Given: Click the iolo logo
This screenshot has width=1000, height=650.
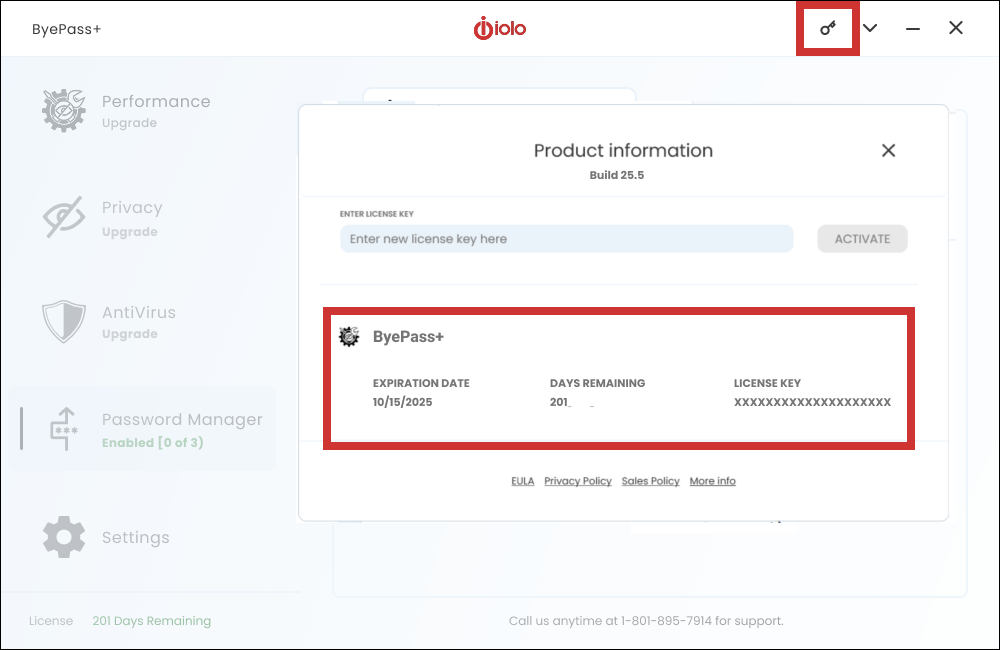Looking at the screenshot, I should 500,28.
